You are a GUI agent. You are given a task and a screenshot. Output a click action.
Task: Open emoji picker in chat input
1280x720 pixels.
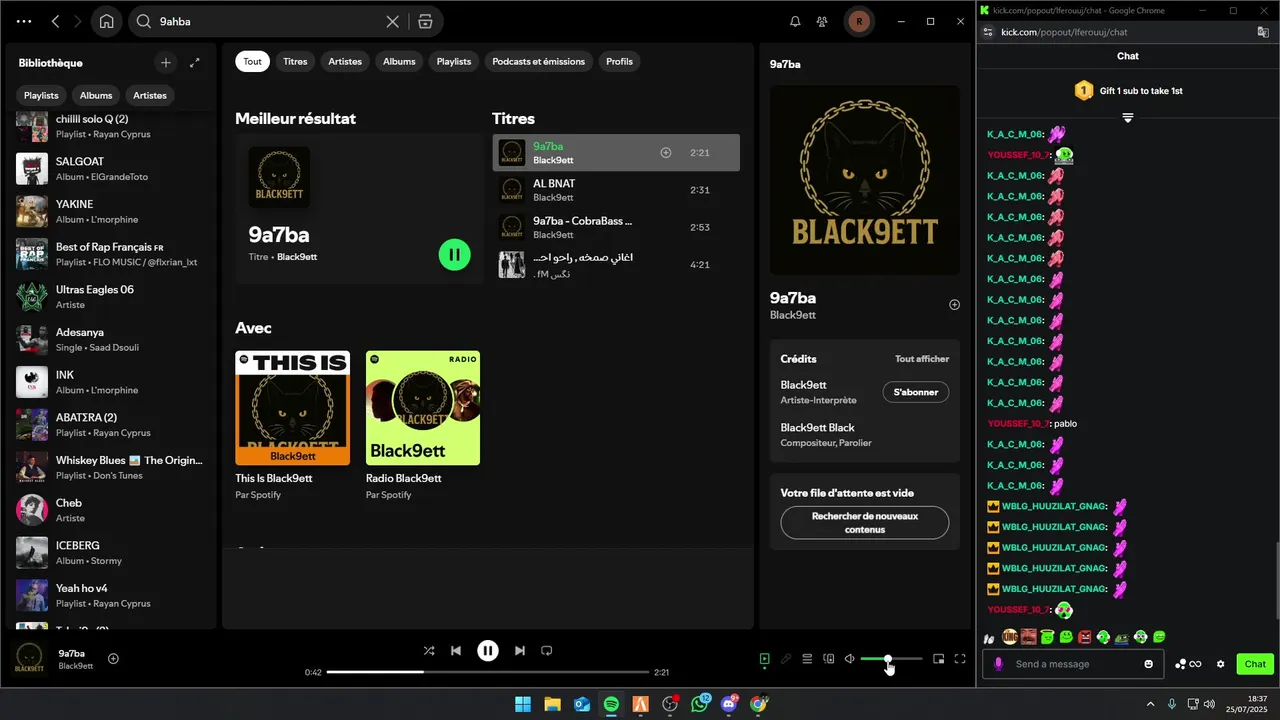click(1149, 664)
